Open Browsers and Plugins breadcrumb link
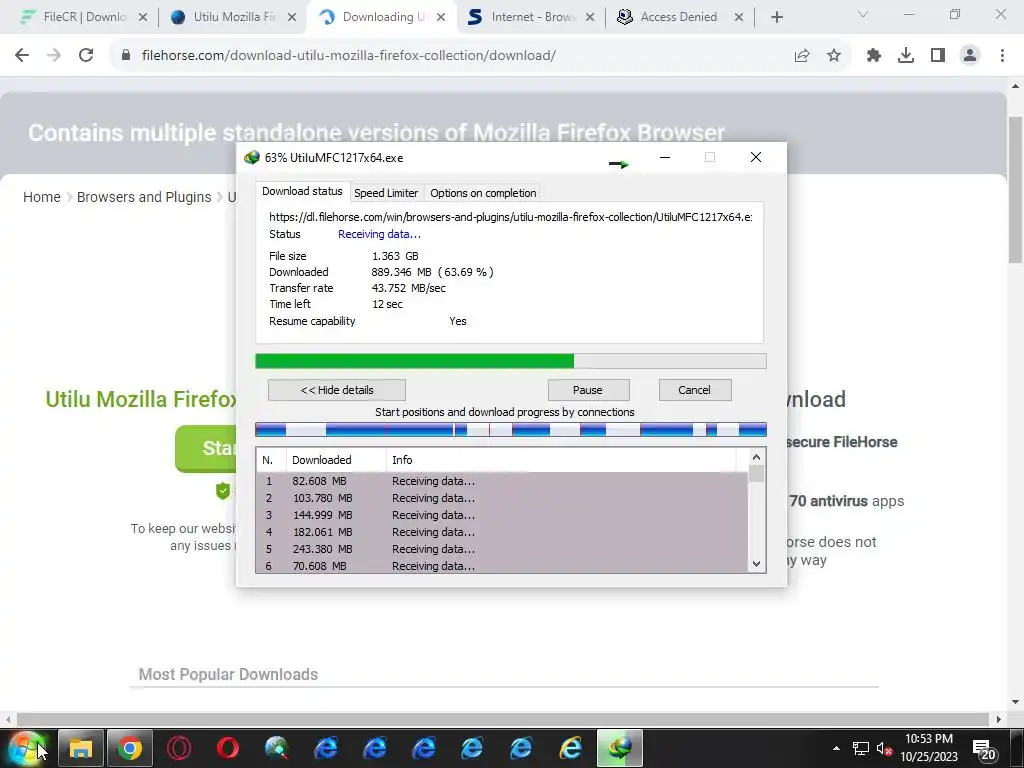The height and width of the screenshot is (768, 1024). [x=144, y=197]
